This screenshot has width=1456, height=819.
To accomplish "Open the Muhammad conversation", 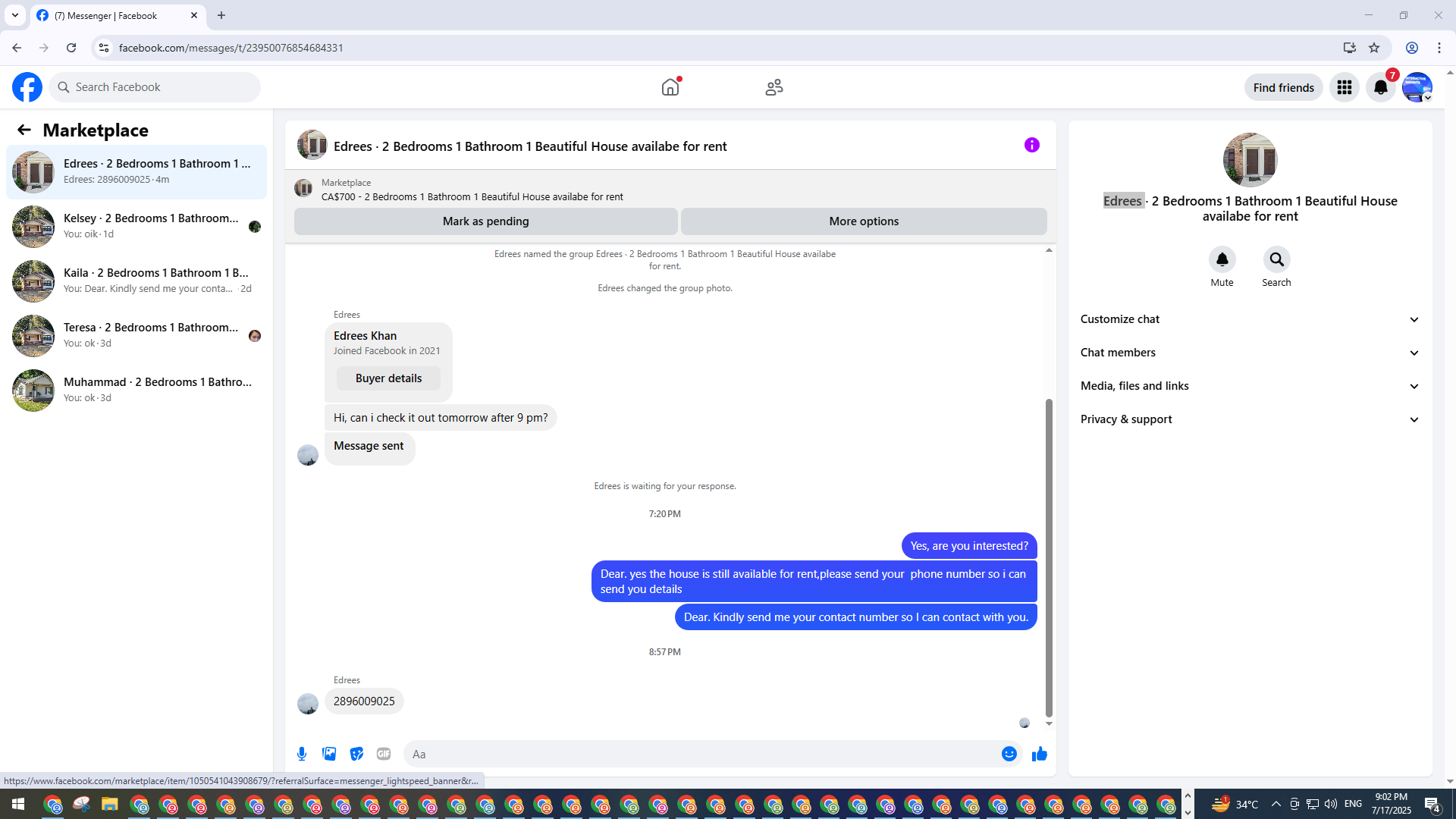I will point(136,391).
